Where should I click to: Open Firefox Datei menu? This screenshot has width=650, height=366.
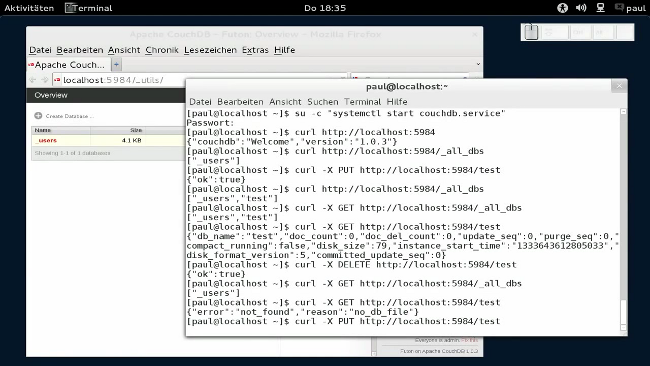40,50
